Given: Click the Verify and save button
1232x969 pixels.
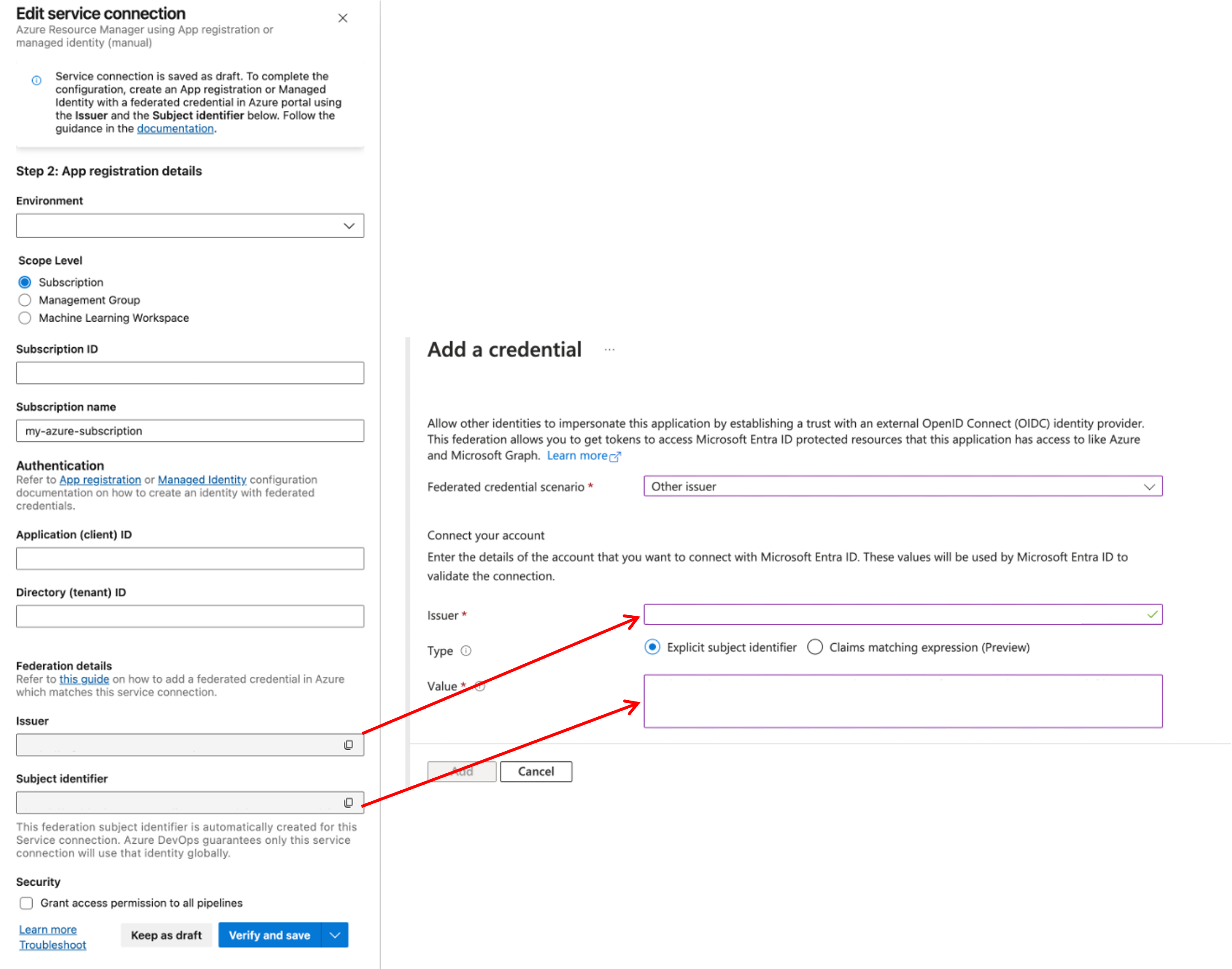Looking at the screenshot, I should 270,935.
